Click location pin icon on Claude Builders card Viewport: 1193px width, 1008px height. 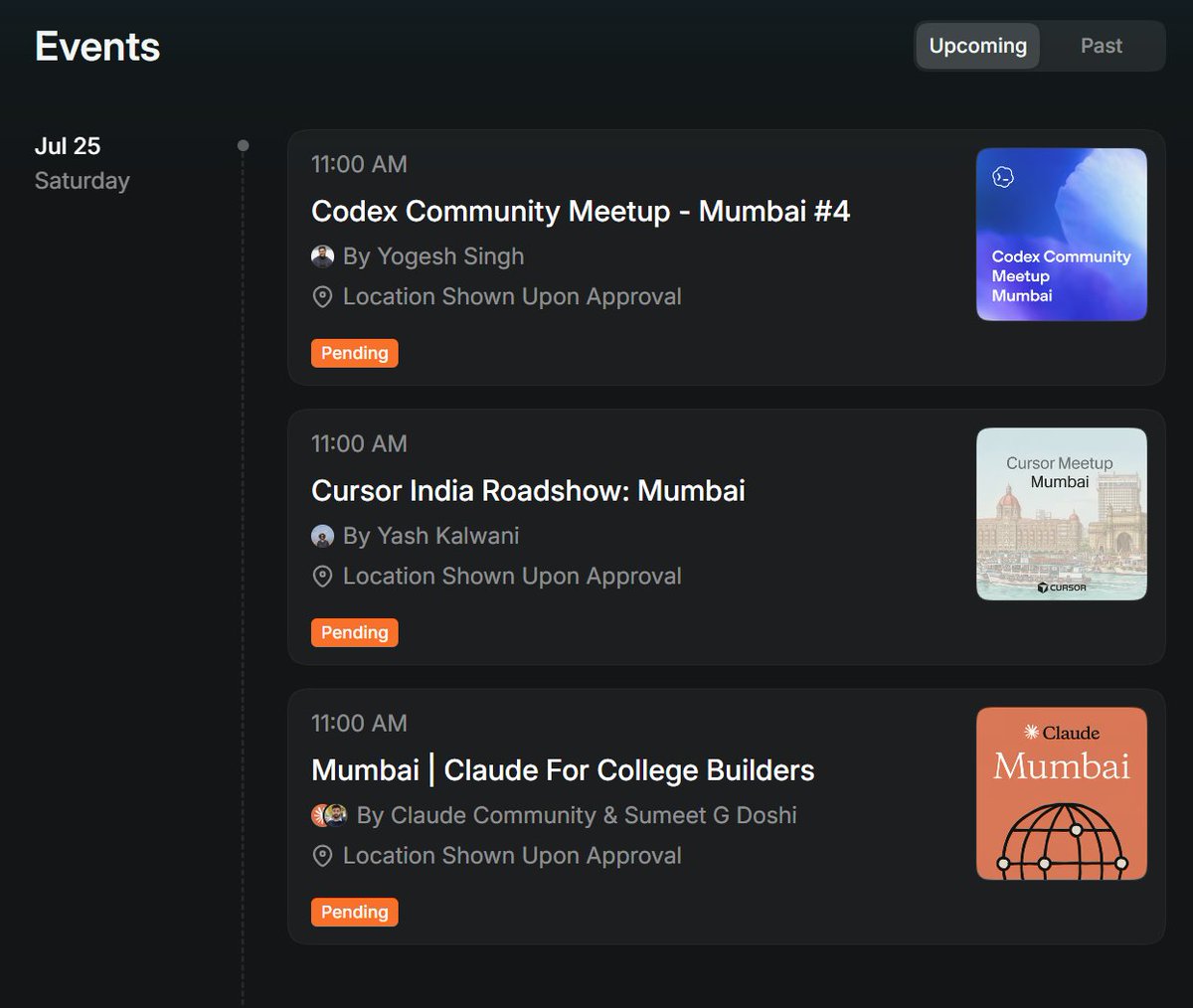[322, 855]
